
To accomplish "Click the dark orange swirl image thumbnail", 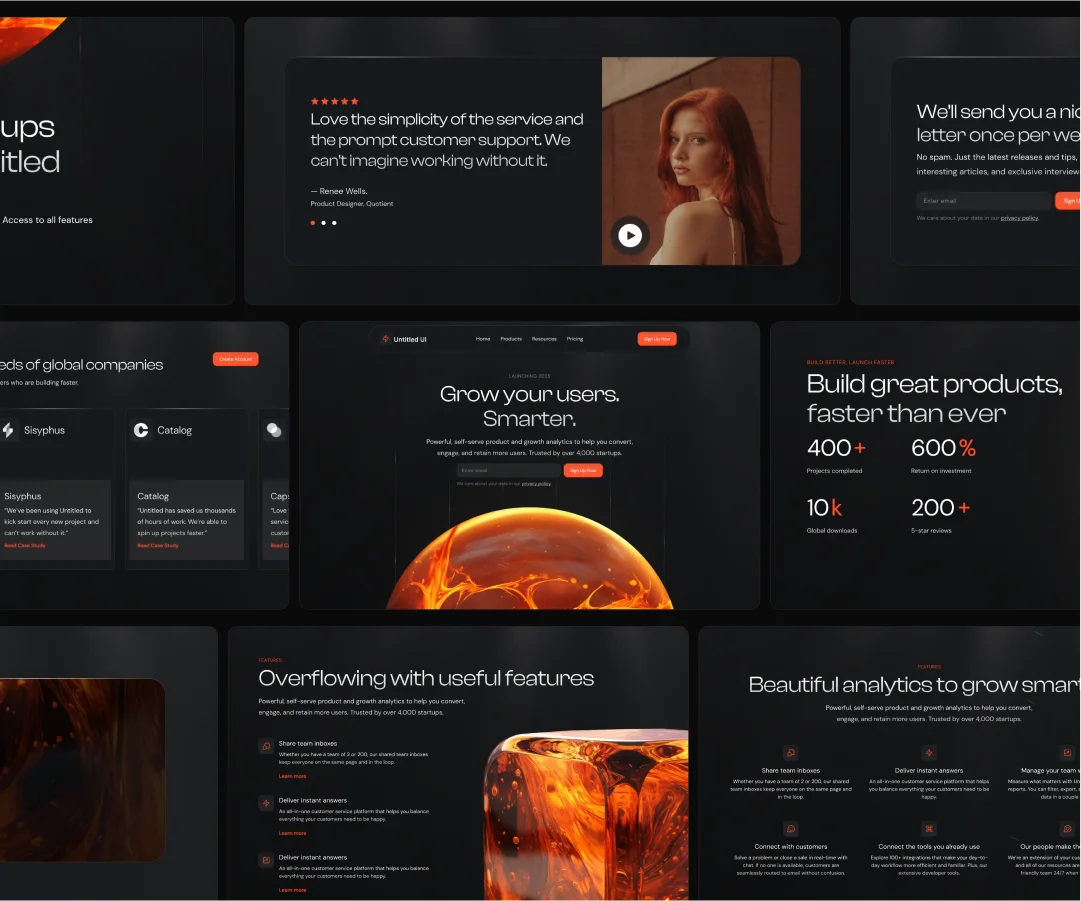I will [x=82, y=770].
